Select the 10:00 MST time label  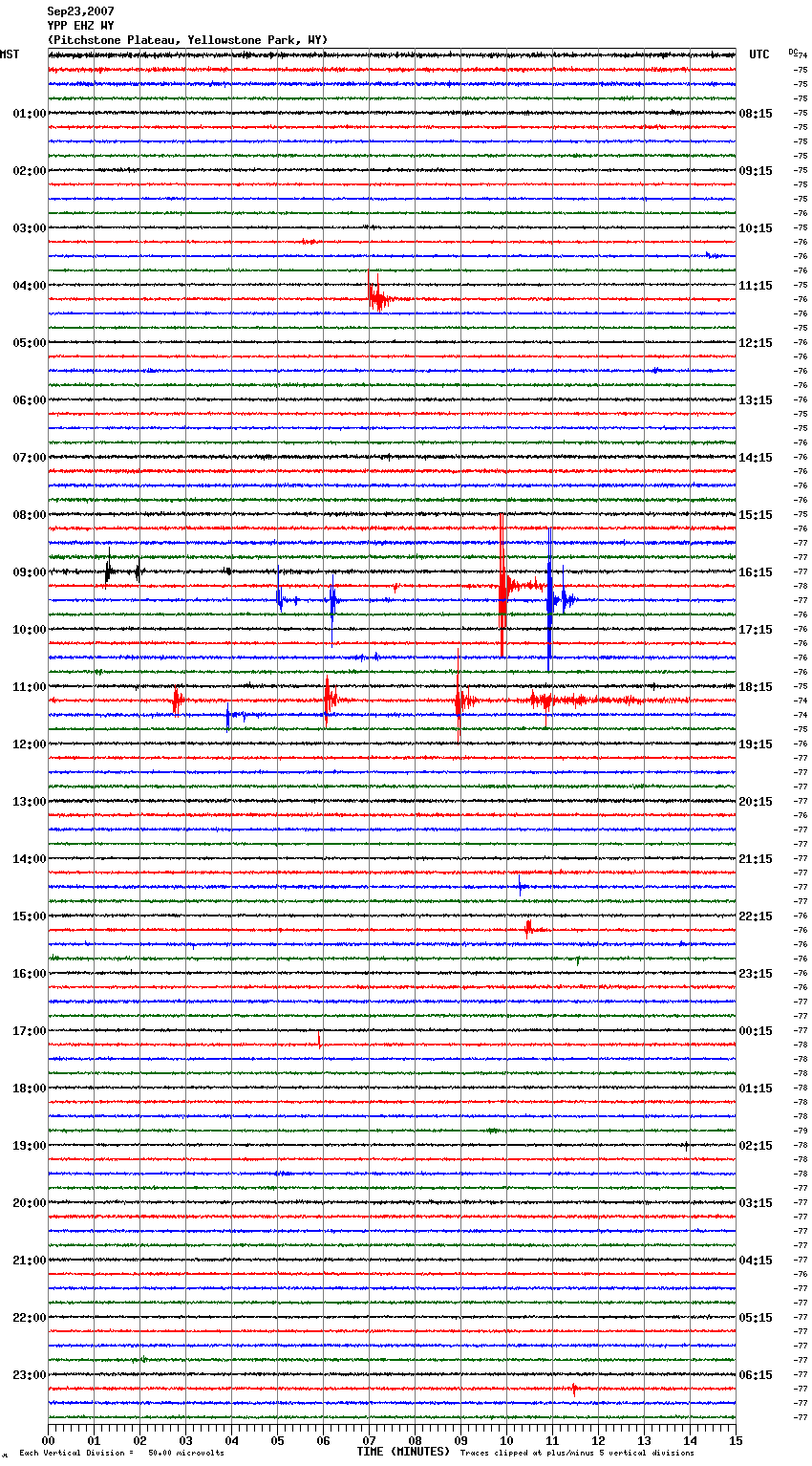click(x=30, y=630)
